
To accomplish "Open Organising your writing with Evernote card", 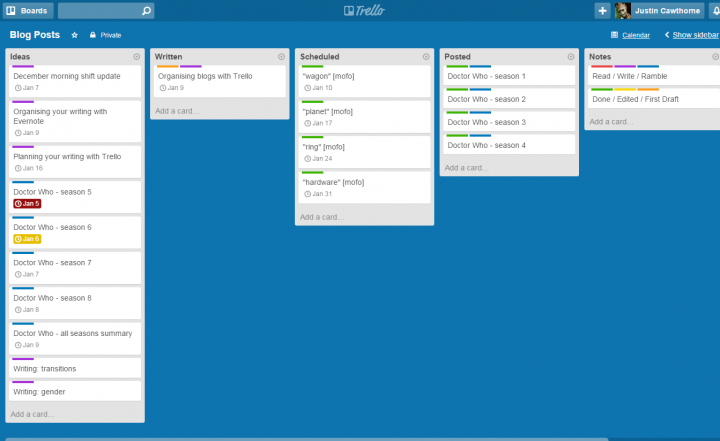I will [x=75, y=121].
